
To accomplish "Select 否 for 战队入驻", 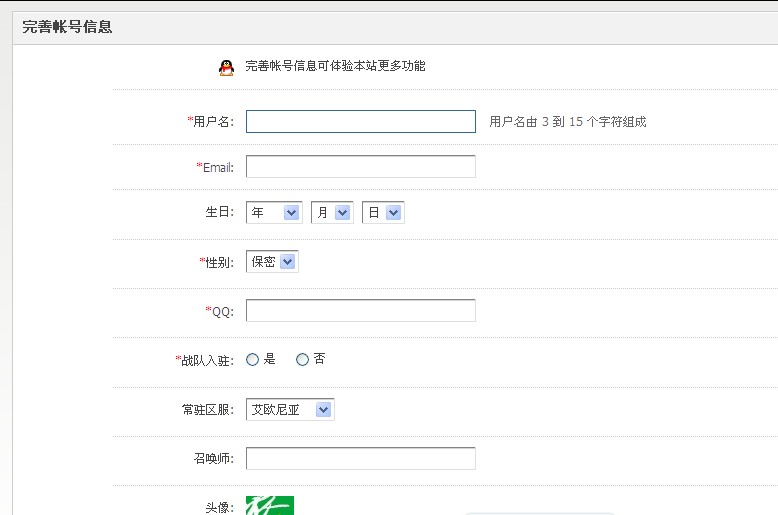I will pos(302,360).
